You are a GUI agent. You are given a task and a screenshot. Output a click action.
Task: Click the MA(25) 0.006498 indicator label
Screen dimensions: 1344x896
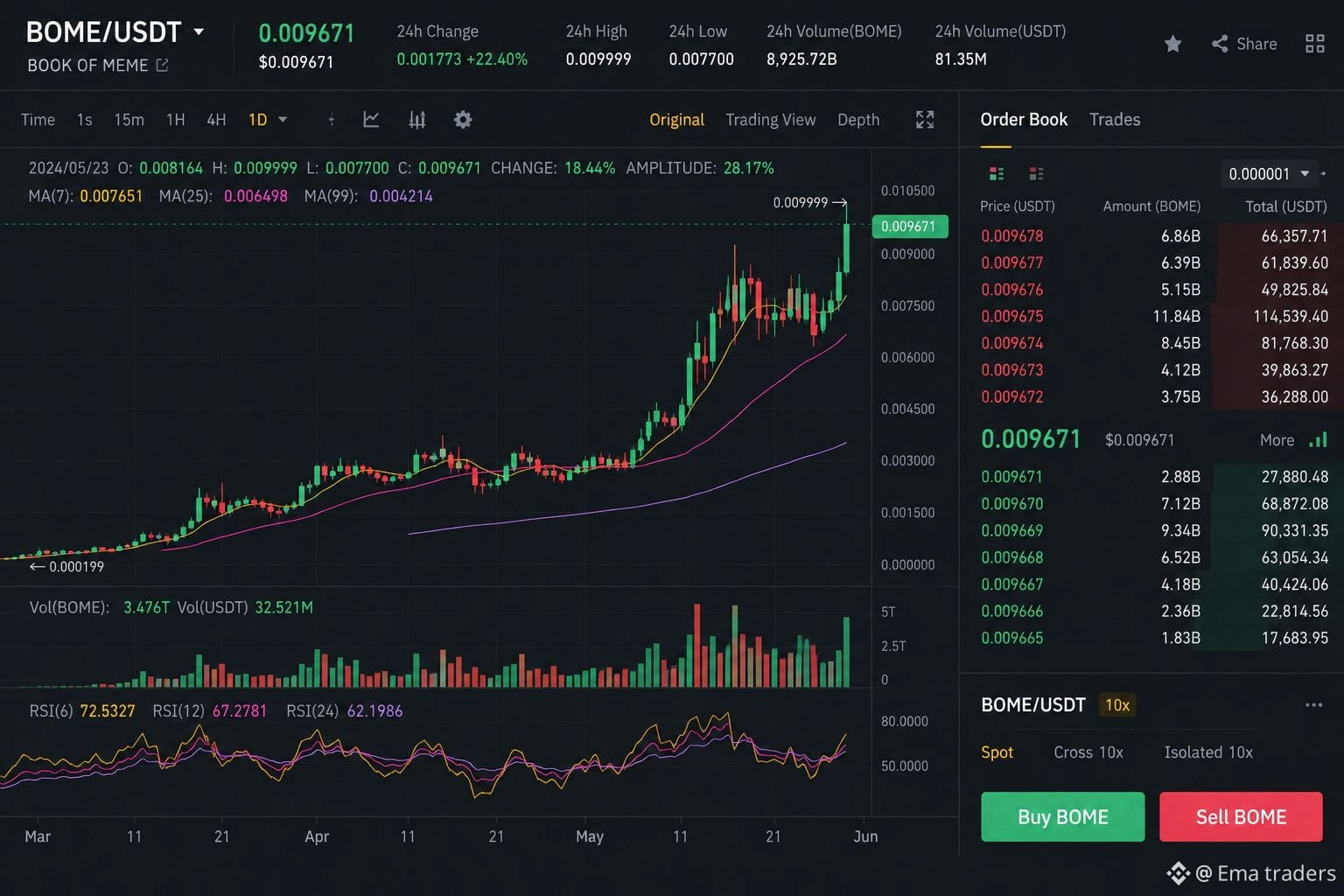(x=223, y=196)
